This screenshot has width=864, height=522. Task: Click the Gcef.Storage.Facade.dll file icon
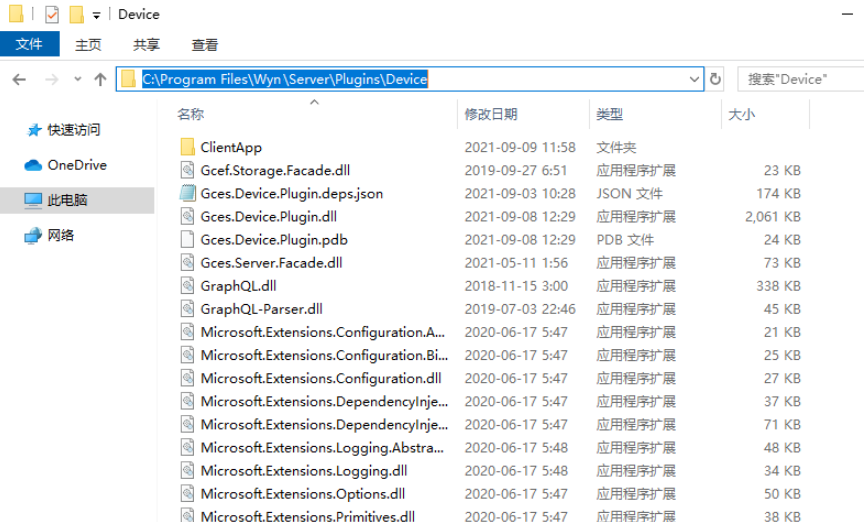tap(187, 170)
